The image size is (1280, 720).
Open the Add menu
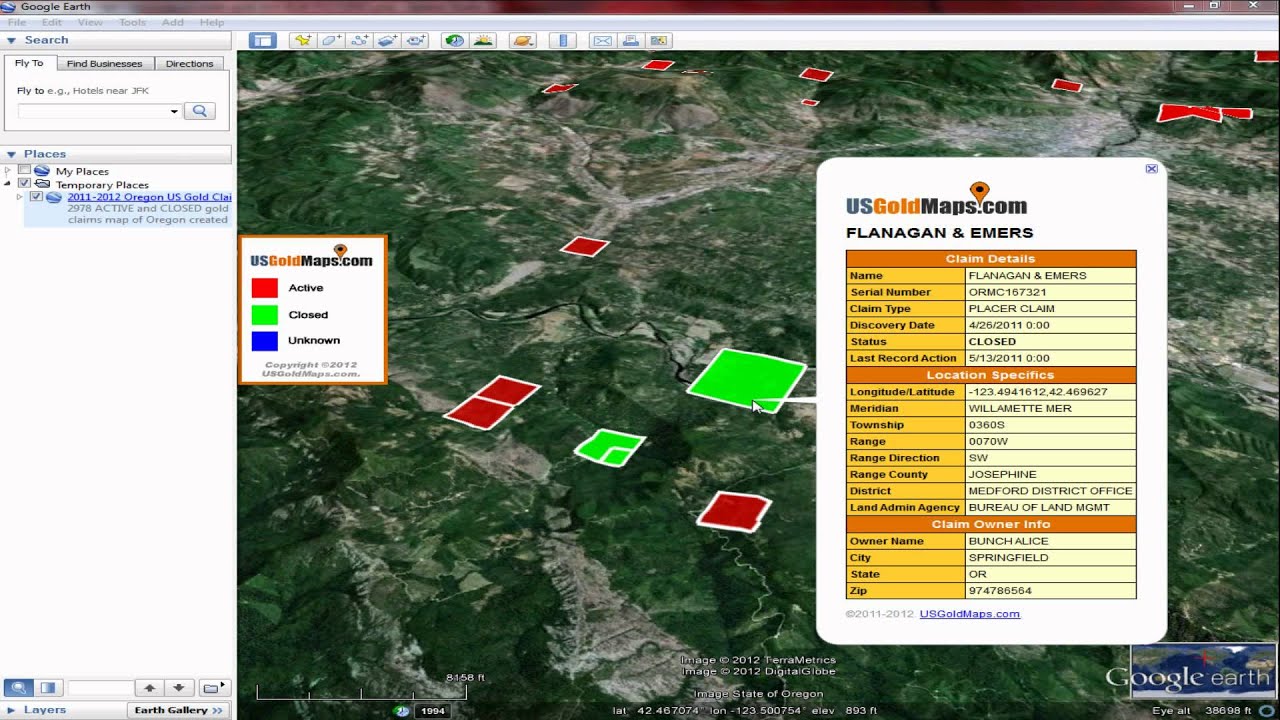coord(173,22)
